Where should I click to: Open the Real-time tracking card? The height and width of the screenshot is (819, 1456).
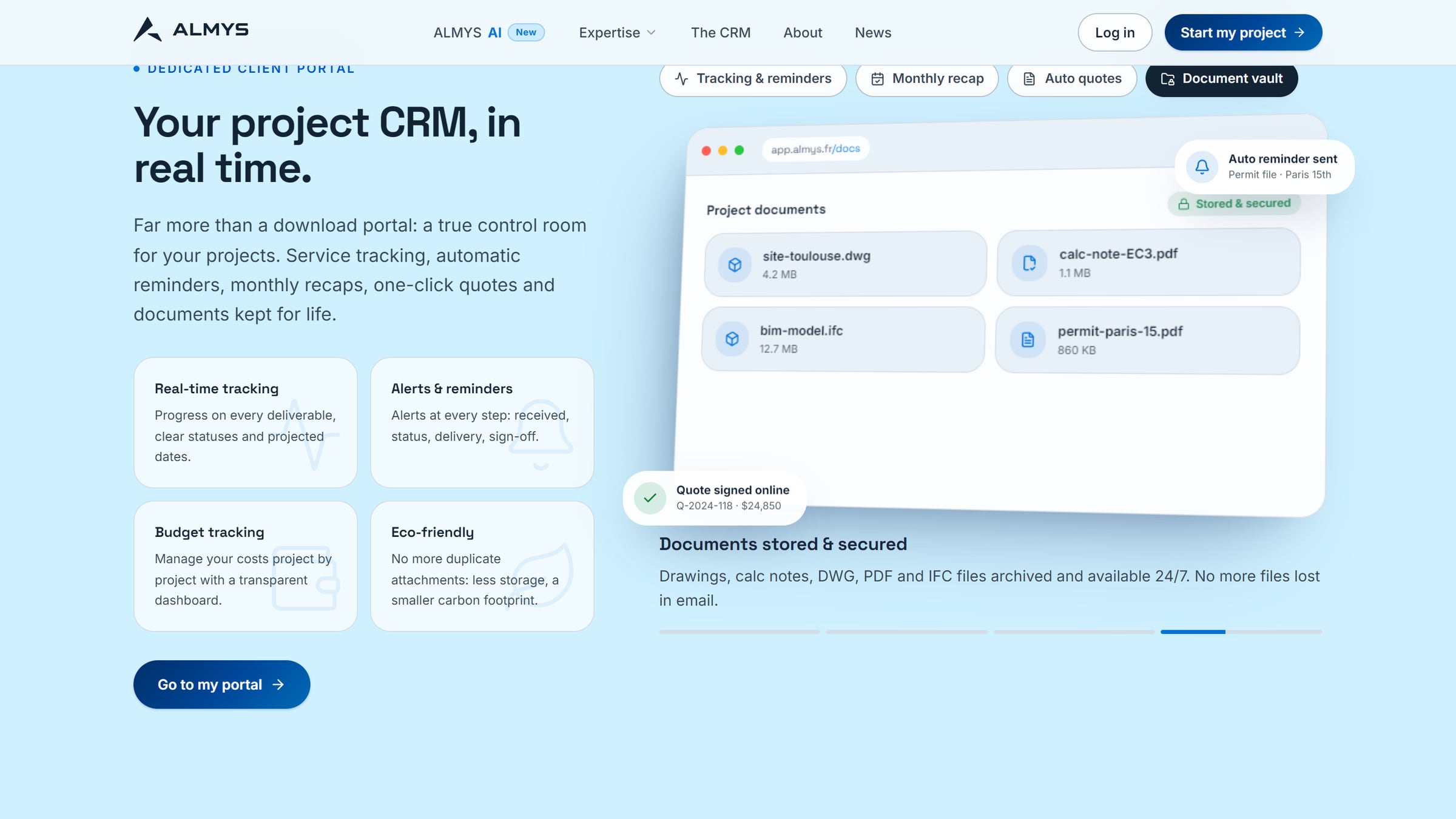(x=246, y=423)
